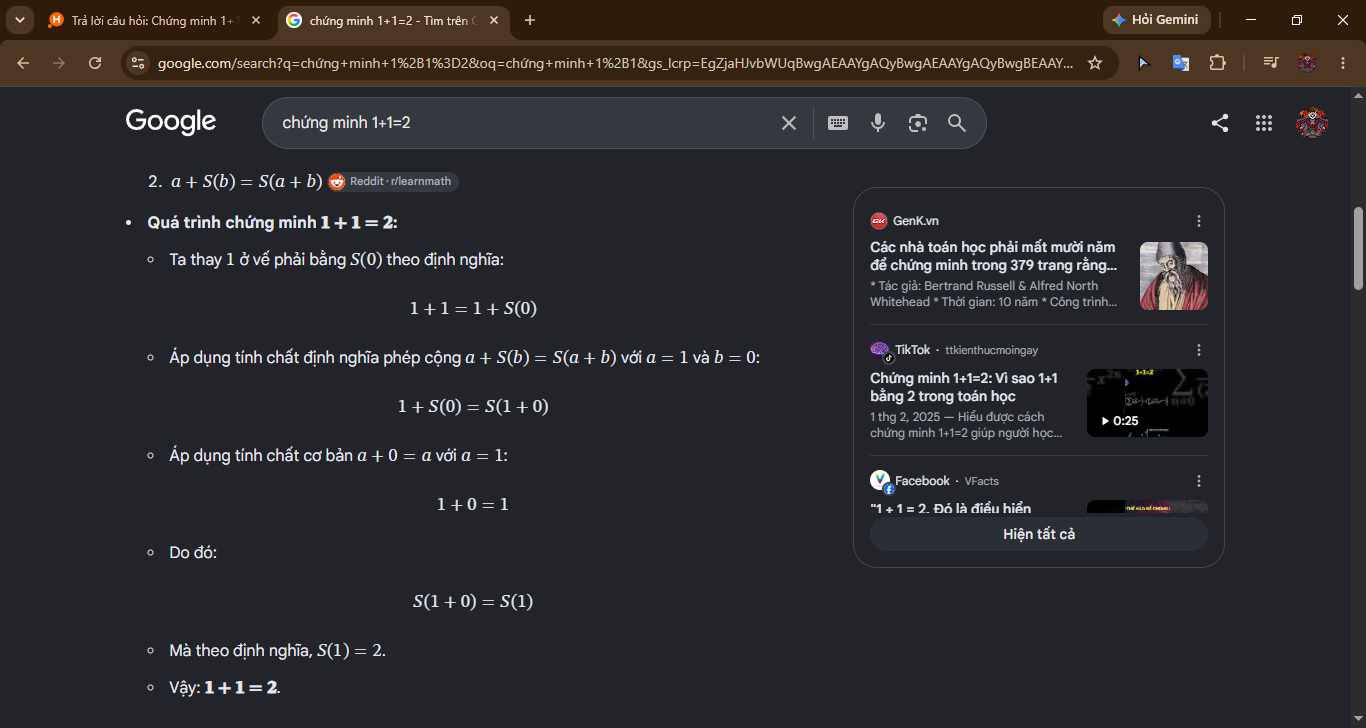This screenshot has width=1366, height=728.
Task: Click the Hỏi Gemini button
Action: coord(1157,20)
